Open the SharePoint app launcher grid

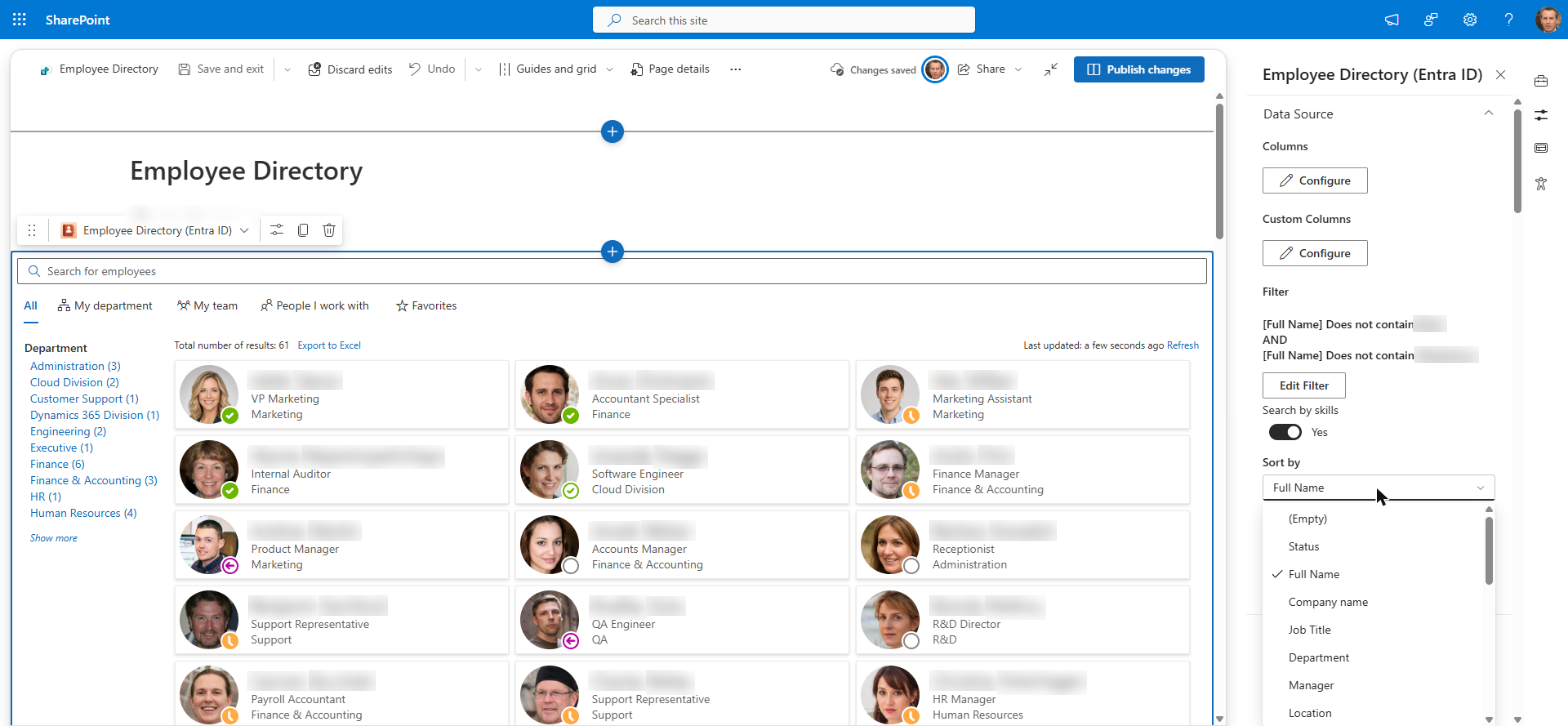(19, 19)
